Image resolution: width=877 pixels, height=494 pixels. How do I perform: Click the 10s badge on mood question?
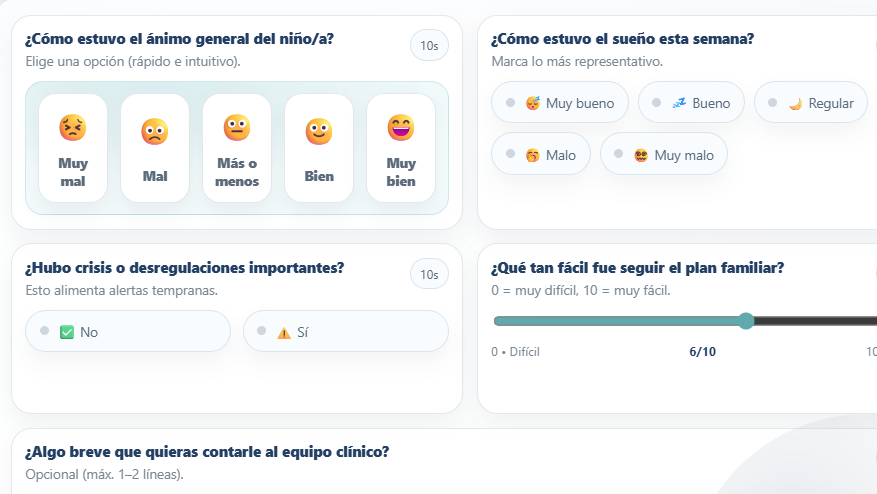click(429, 46)
